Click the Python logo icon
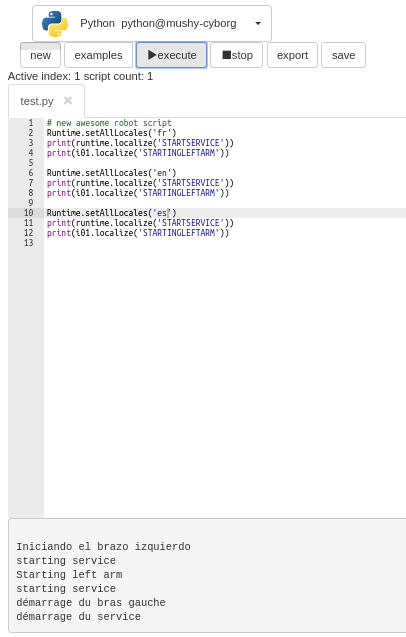The image size is (406, 637). [x=55, y=24]
